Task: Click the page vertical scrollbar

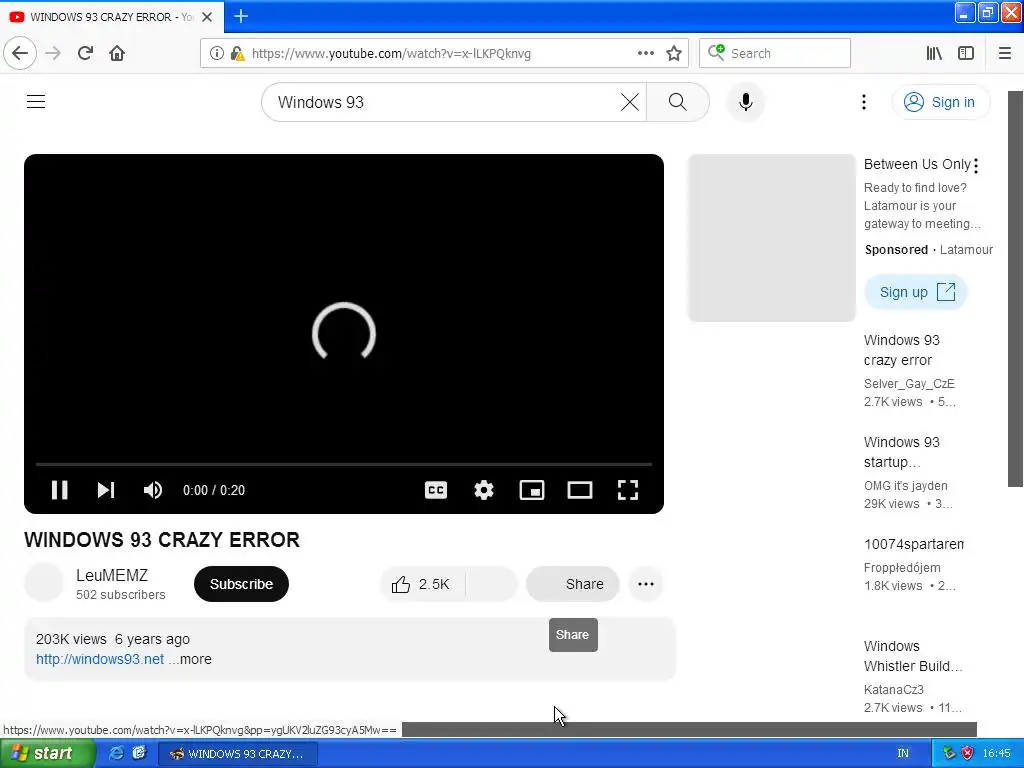Action: coord(1015,288)
